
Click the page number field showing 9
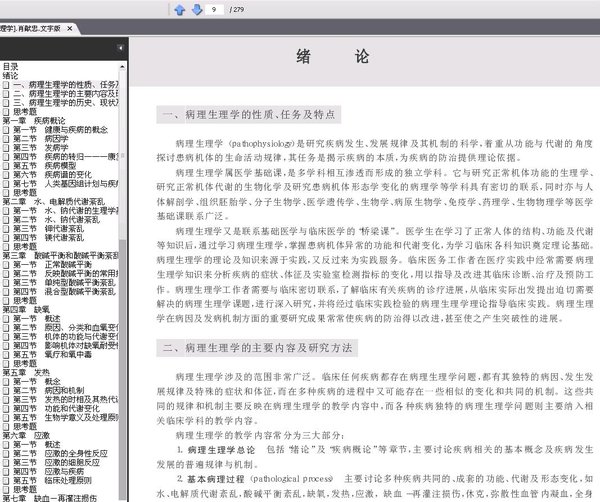214,9
